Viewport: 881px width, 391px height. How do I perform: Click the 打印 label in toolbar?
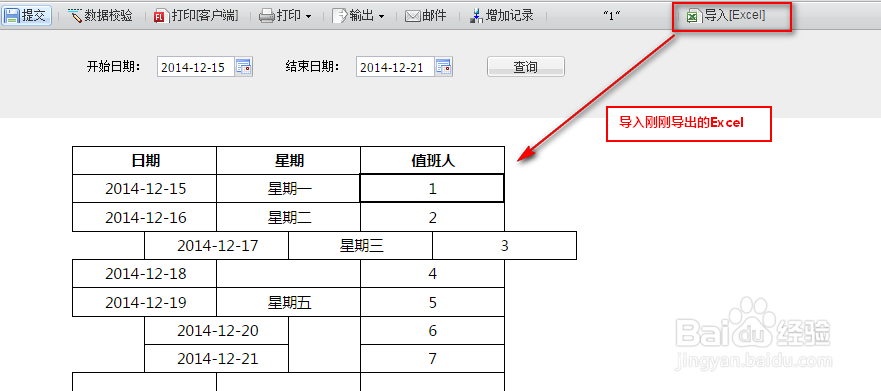[x=289, y=16]
